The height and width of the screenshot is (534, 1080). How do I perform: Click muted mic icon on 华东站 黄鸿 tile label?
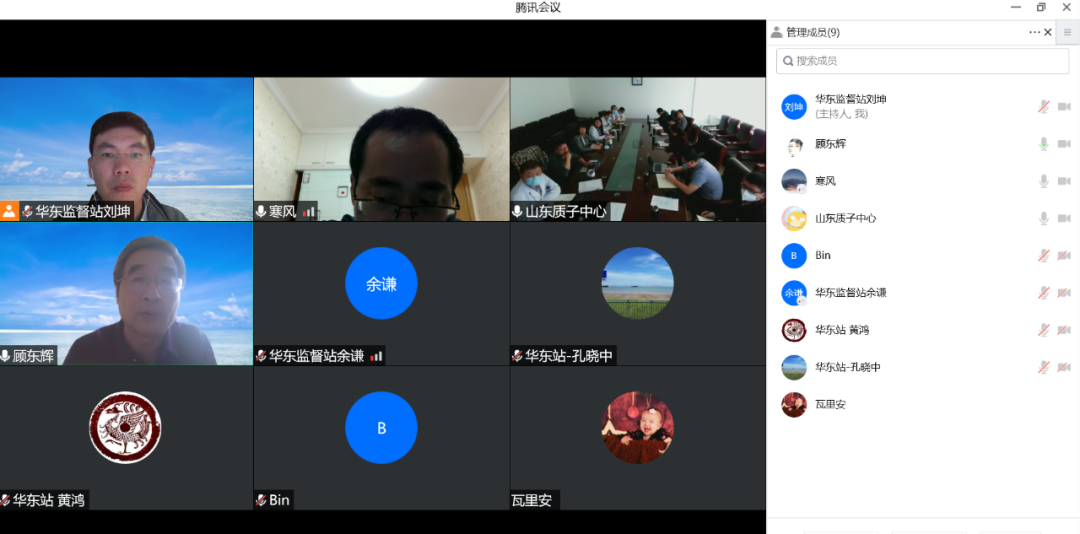(x=6, y=500)
